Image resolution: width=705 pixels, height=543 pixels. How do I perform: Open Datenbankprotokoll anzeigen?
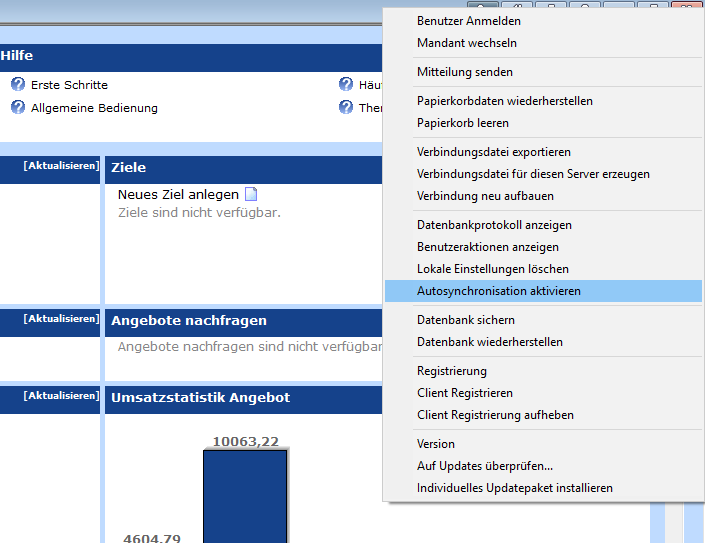click(x=543, y=225)
